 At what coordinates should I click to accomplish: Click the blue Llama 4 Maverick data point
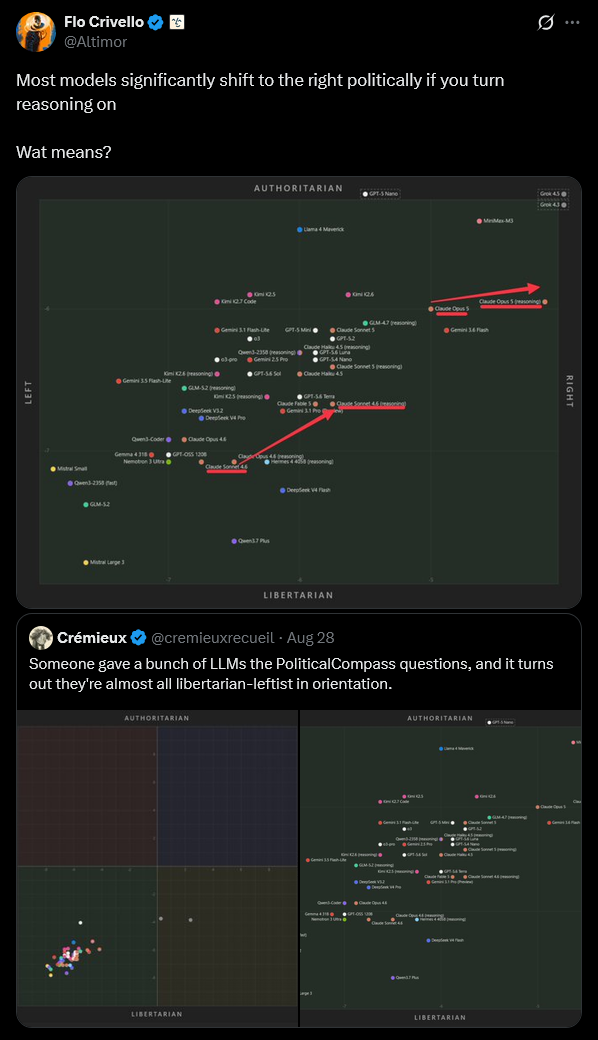click(x=300, y=229)
